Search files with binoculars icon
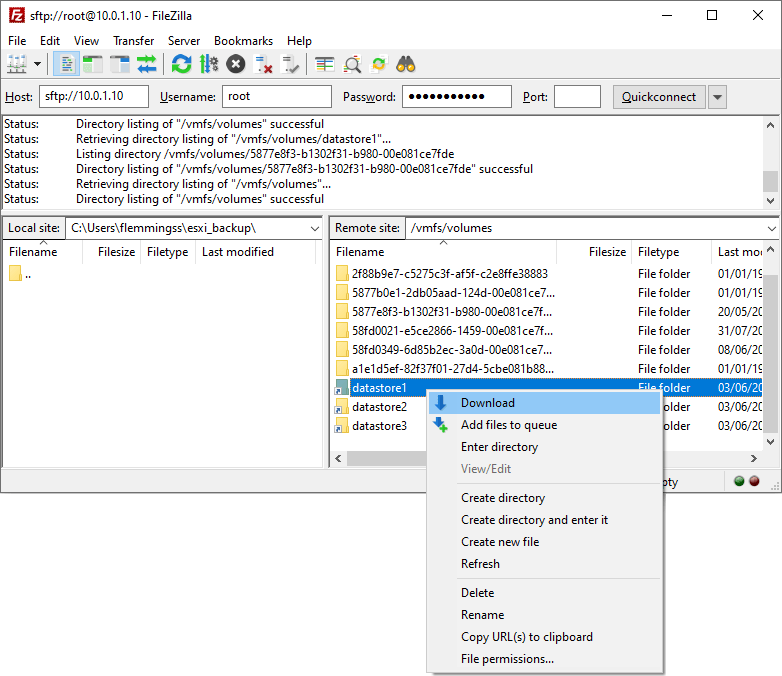782x676 pixels. click(x=405, y=64)
